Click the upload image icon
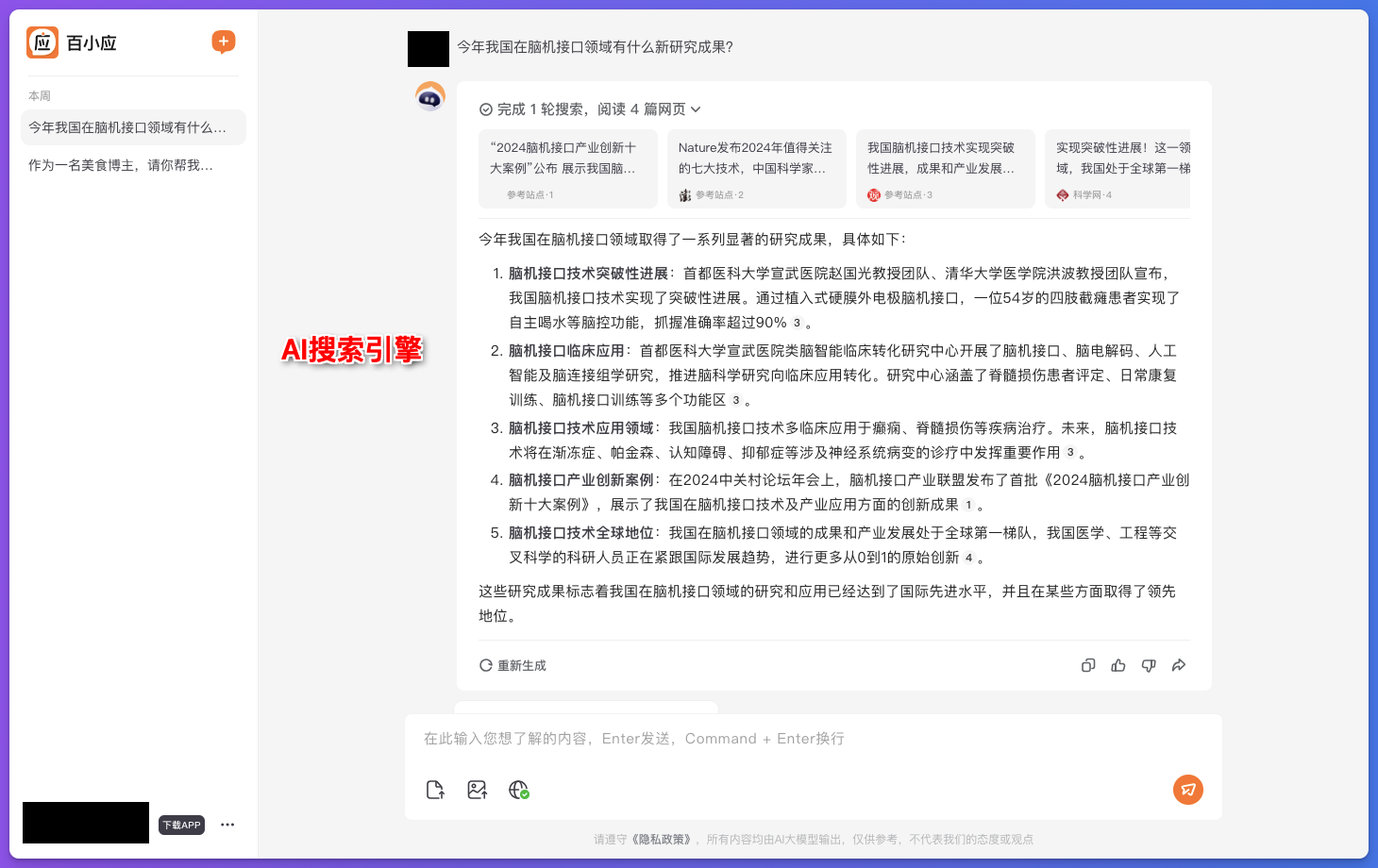 tap(478, 790)
